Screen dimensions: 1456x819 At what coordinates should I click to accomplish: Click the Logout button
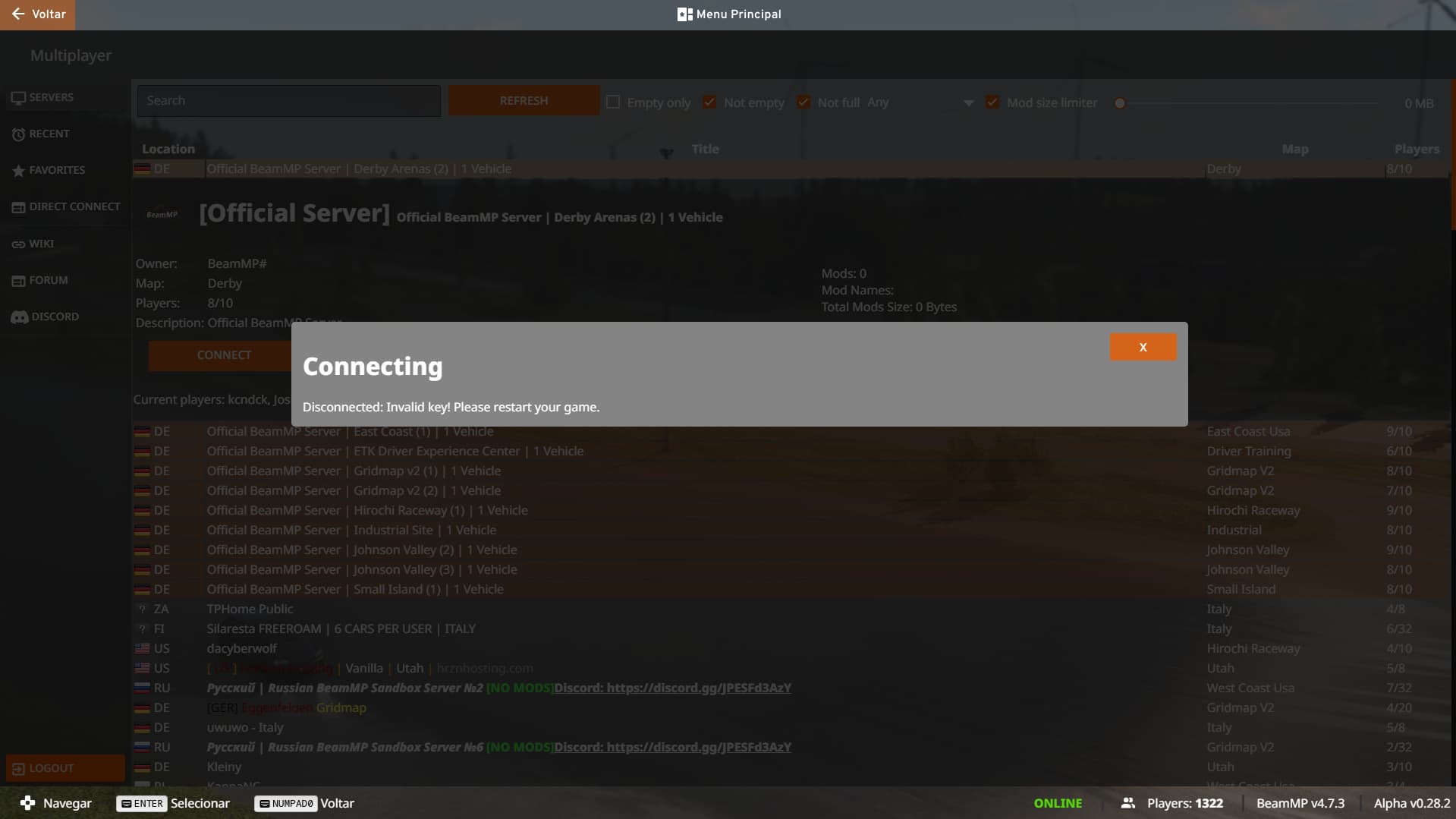click(x=65, y=768)
